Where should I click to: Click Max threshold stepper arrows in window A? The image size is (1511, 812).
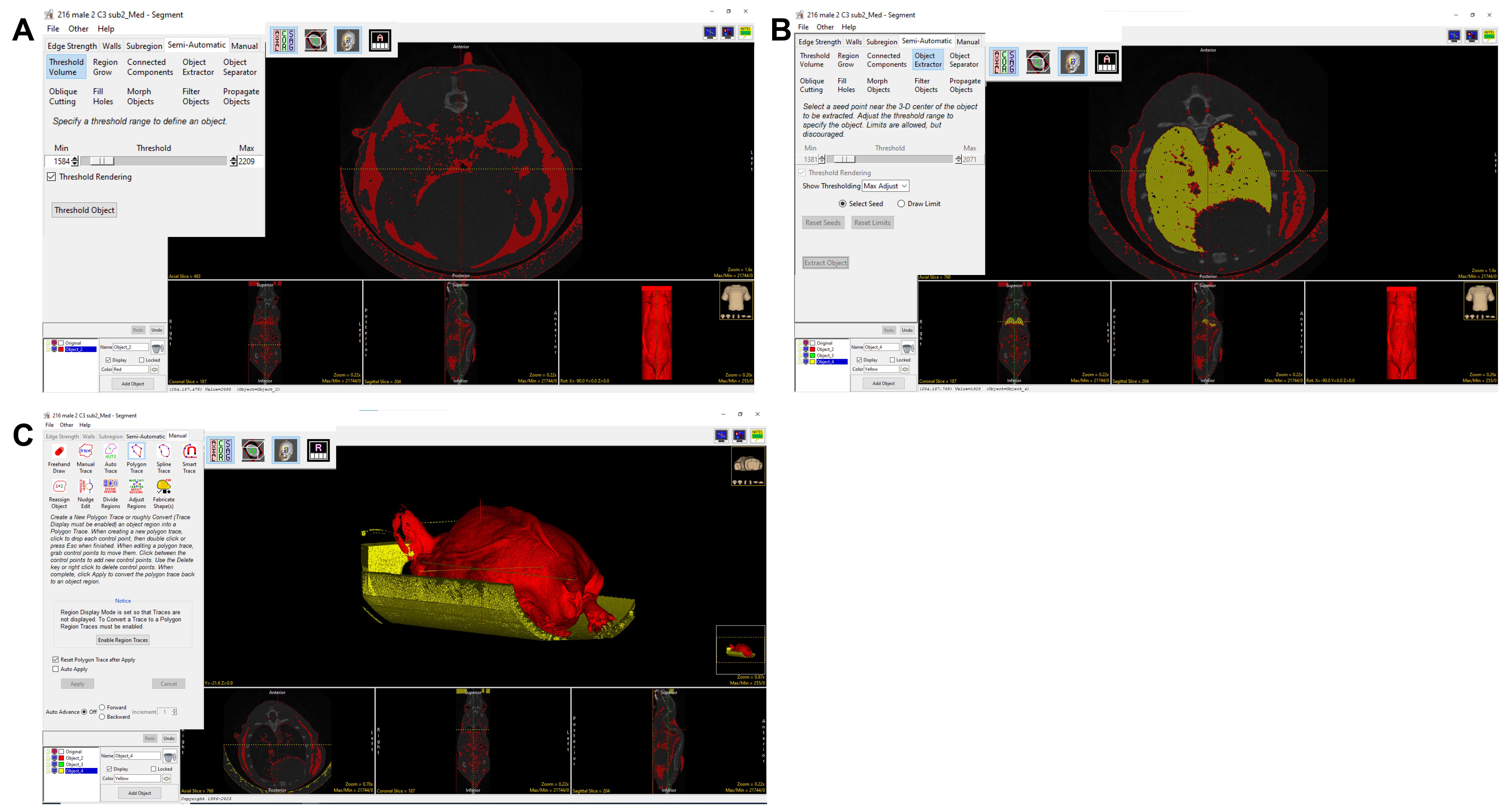[x=234, y=161]
